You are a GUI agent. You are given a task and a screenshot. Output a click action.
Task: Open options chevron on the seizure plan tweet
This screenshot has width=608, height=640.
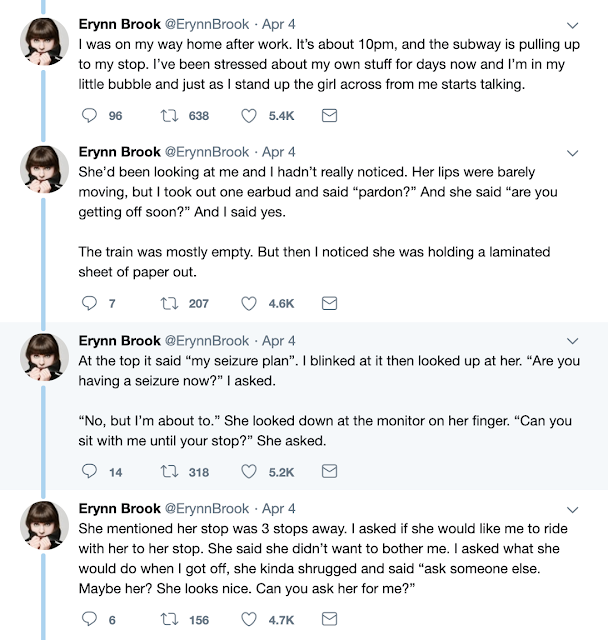pyautogui.click(x=573, y=341)
